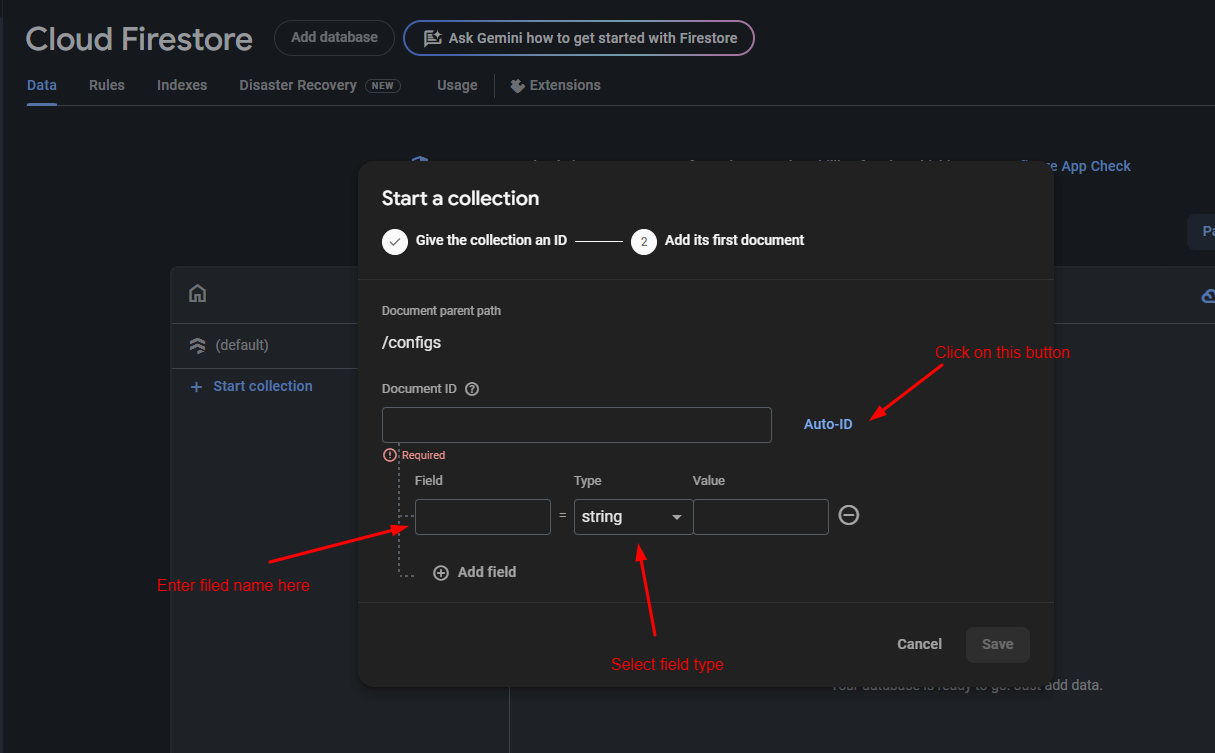The height and width of the screenshot is (753, 1215).
Task: Switch to the Rules tab
Action: (107, 85)
